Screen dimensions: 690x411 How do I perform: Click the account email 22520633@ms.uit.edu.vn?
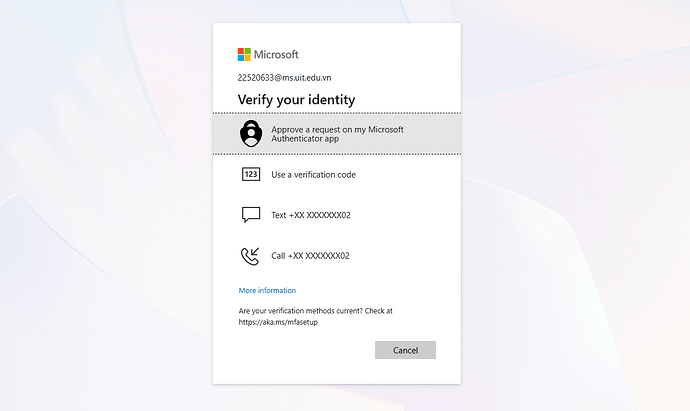[284, 78]
